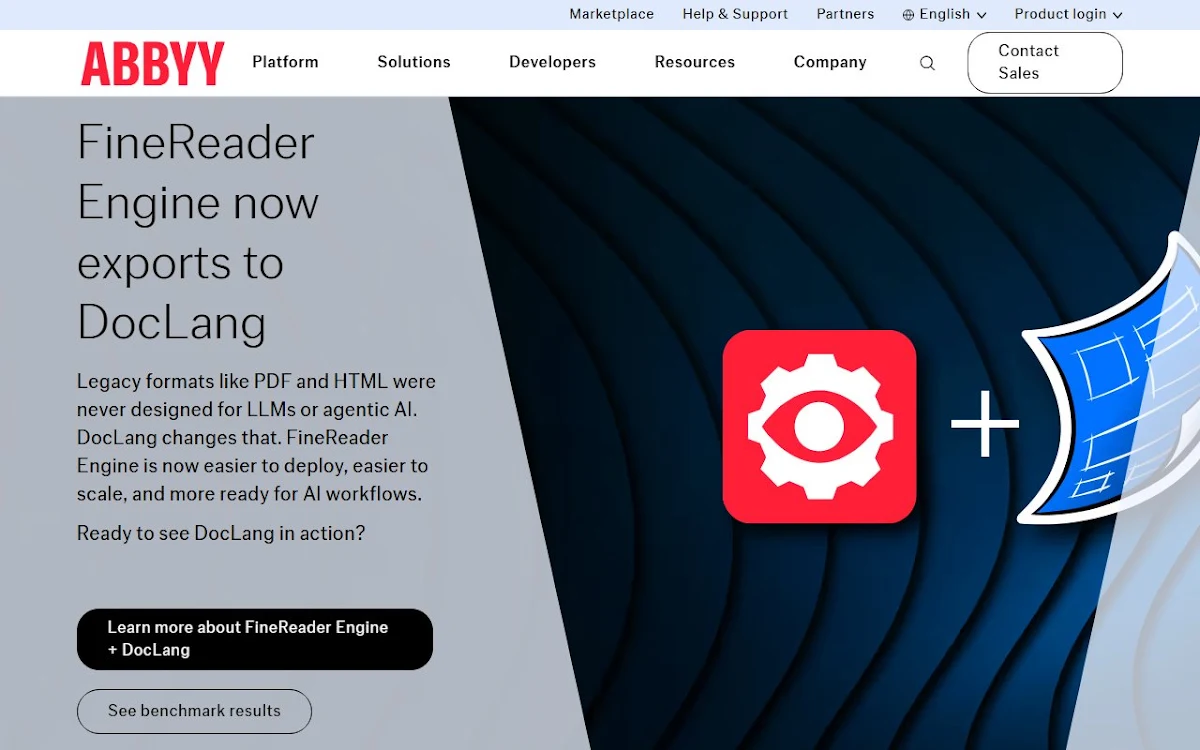Click Learn more about FineReader Engine + DocLang
The width and height of the screenshot is (1200, 750).
point(255,639)
